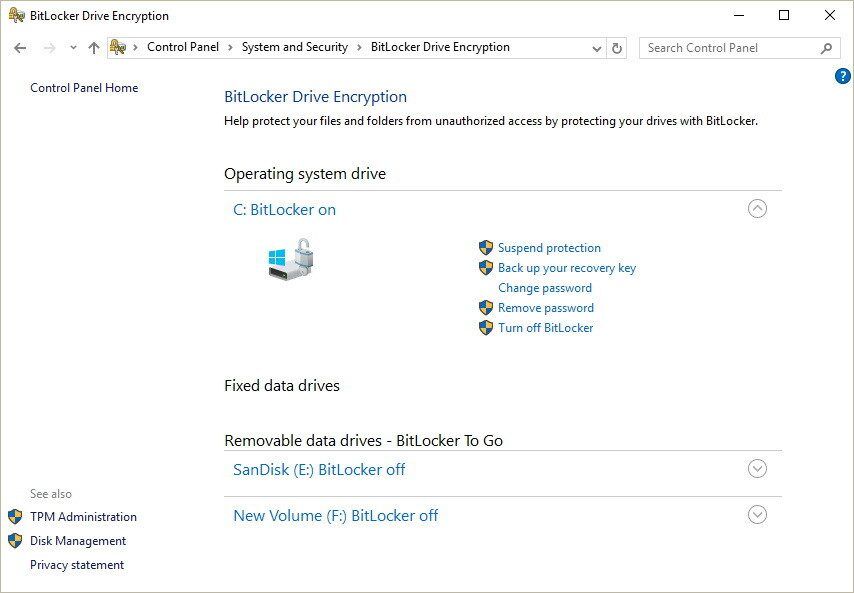Screen dimensions: 854x593
Task: Open the Control Panel breadcrumb
Action: pos(183,47)
